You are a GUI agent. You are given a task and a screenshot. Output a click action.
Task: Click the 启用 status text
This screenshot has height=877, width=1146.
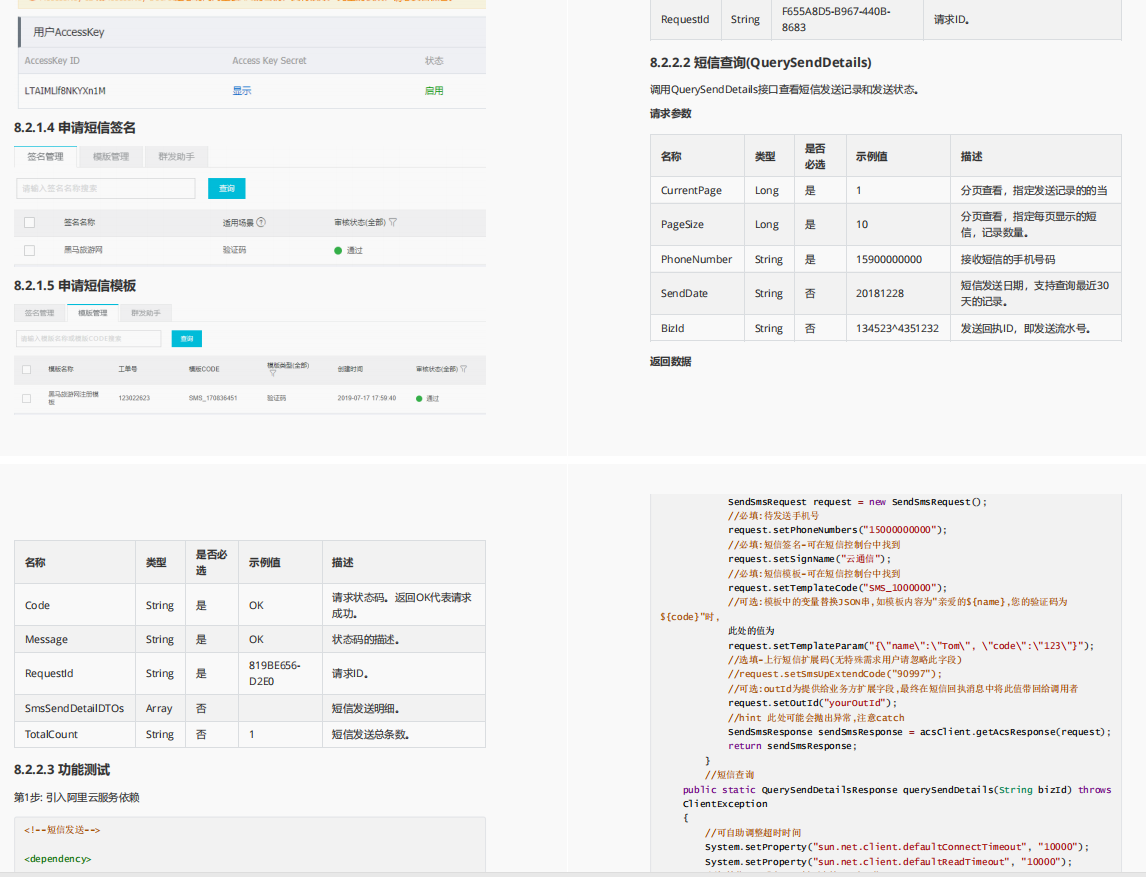pos(434,91)
